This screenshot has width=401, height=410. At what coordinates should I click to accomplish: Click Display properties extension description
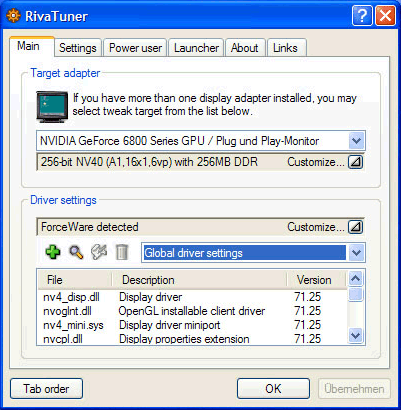[x=184, y=339]
